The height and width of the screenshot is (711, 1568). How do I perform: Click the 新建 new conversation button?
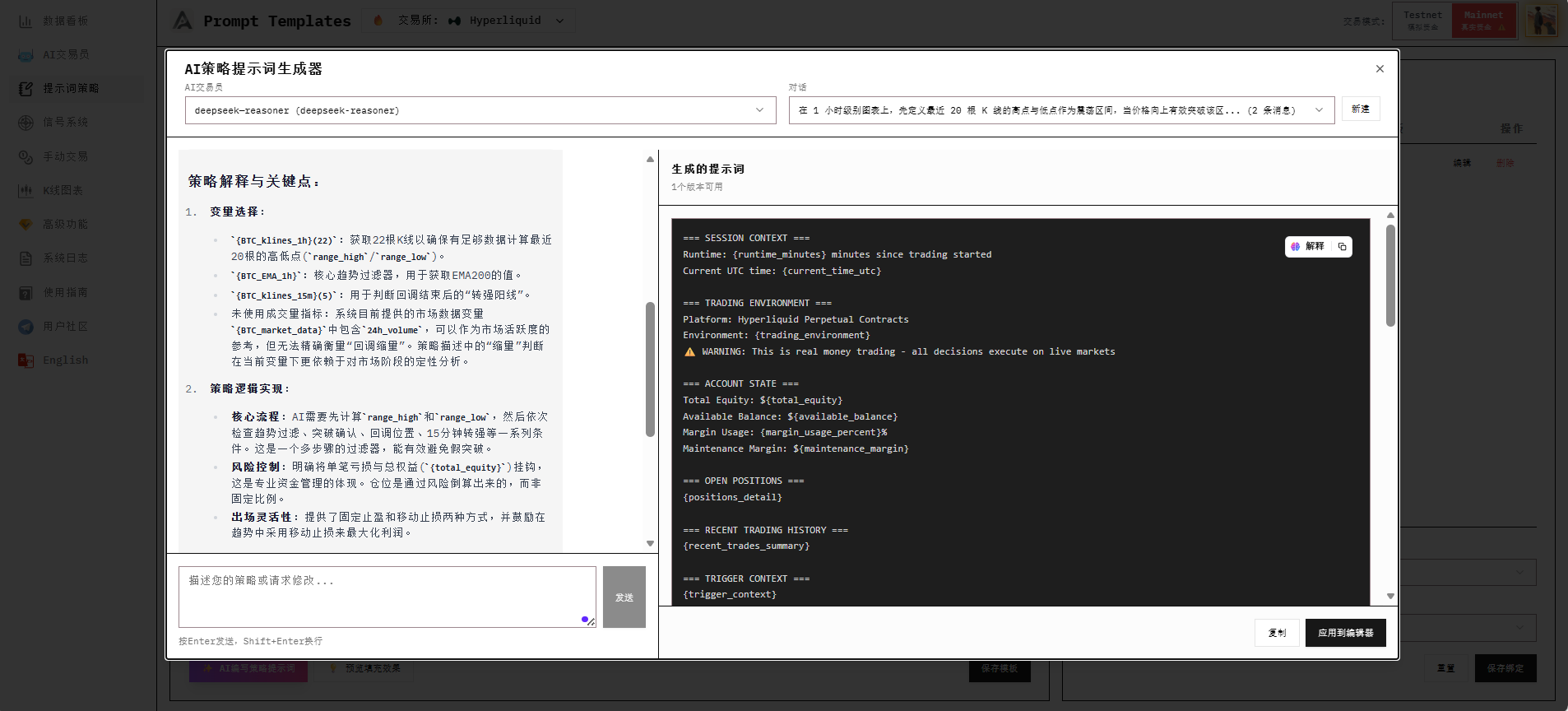pos(1360,109)
